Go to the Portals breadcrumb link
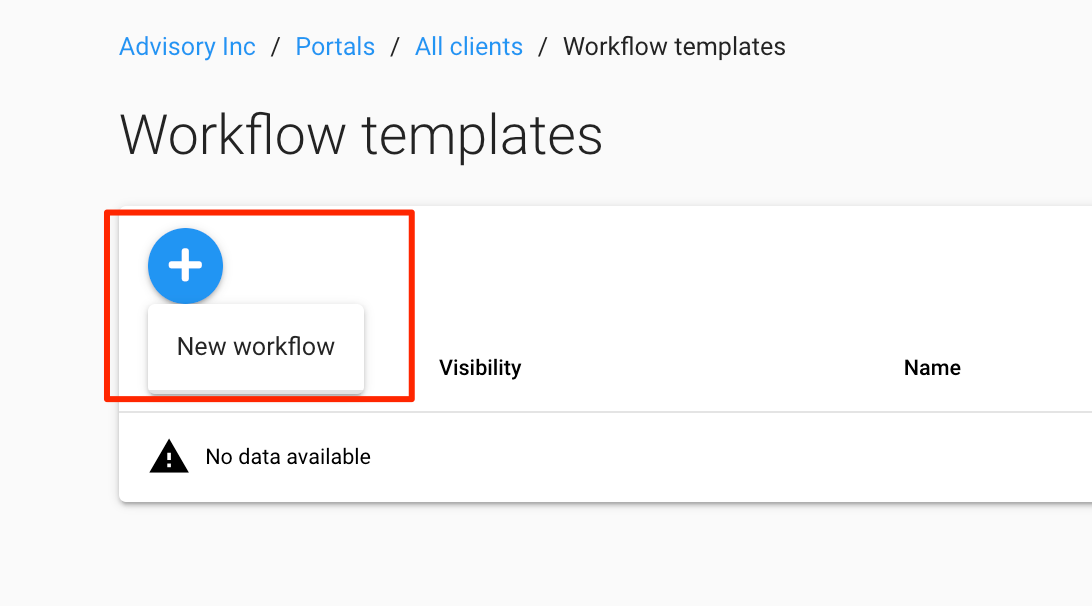Image resolution: width=1092 pixels, height=606 pixels. click(x=335, y=47)
